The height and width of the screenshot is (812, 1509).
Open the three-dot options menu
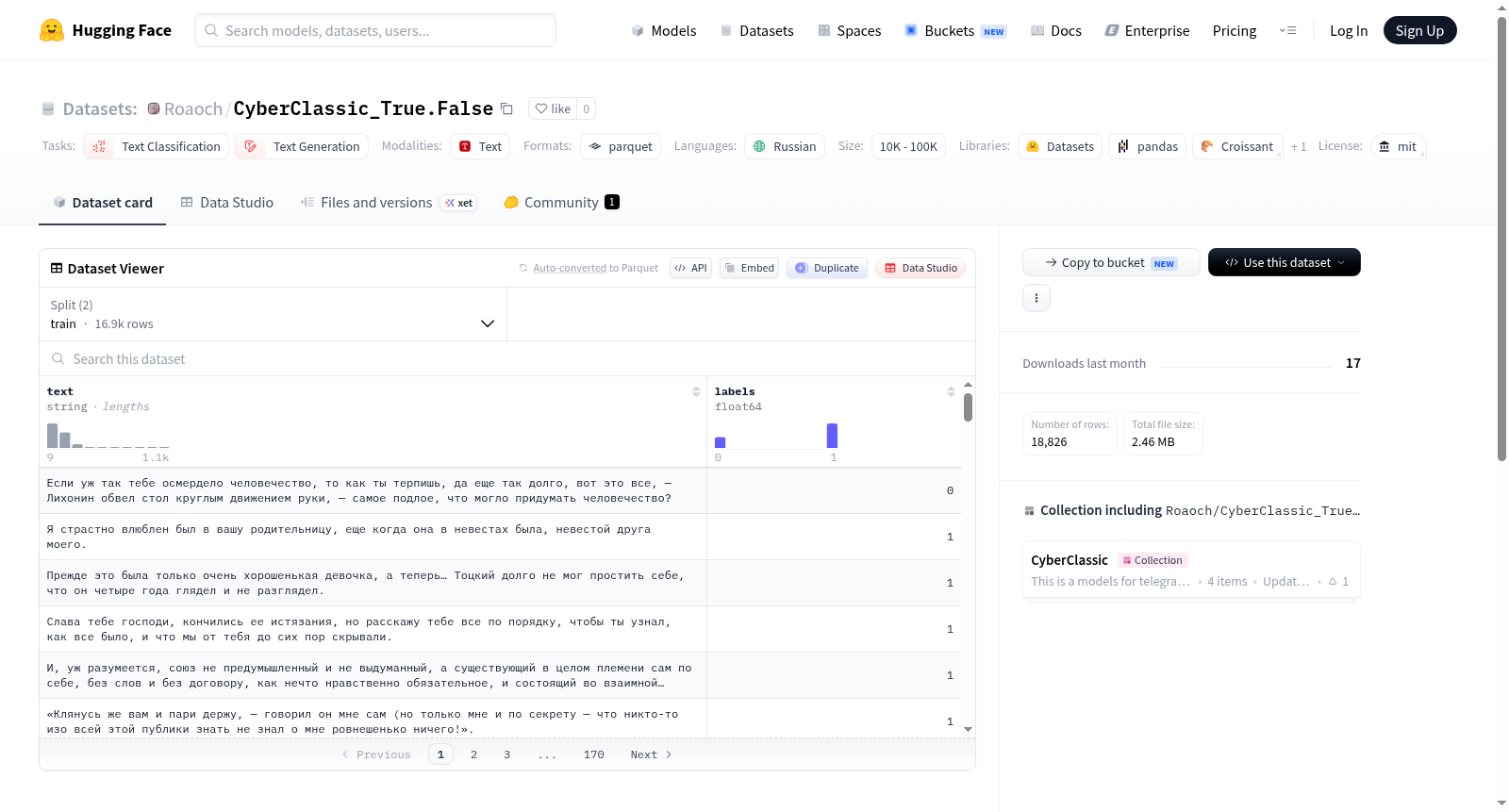click(1036, 298)
